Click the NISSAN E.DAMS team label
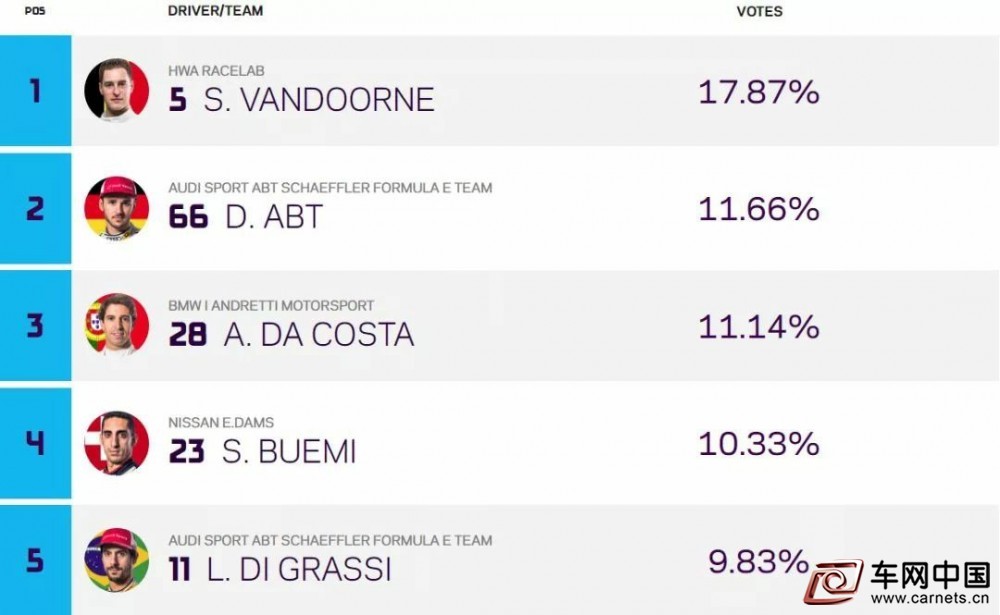This screenshot has width=1000, height=615. pyautogui.click(x=221, y=422)
